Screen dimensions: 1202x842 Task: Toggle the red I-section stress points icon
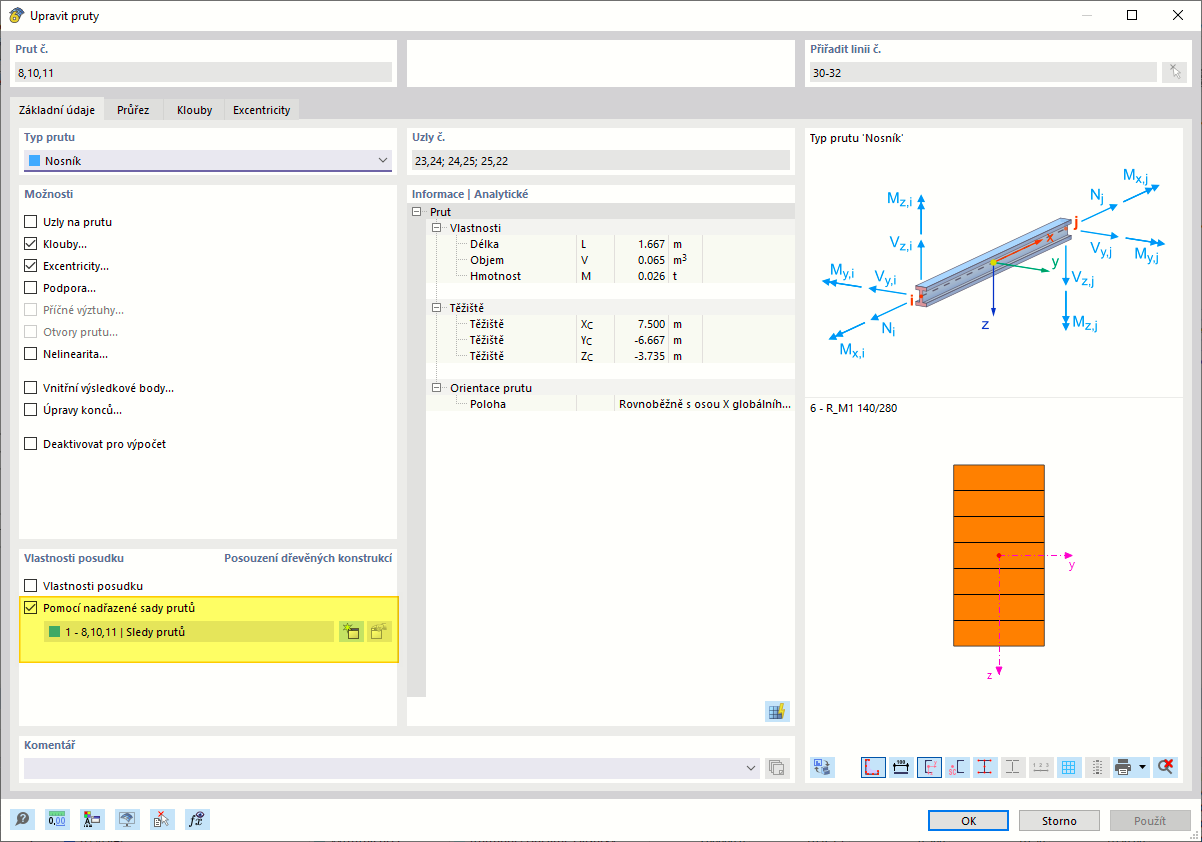[985, 767]
